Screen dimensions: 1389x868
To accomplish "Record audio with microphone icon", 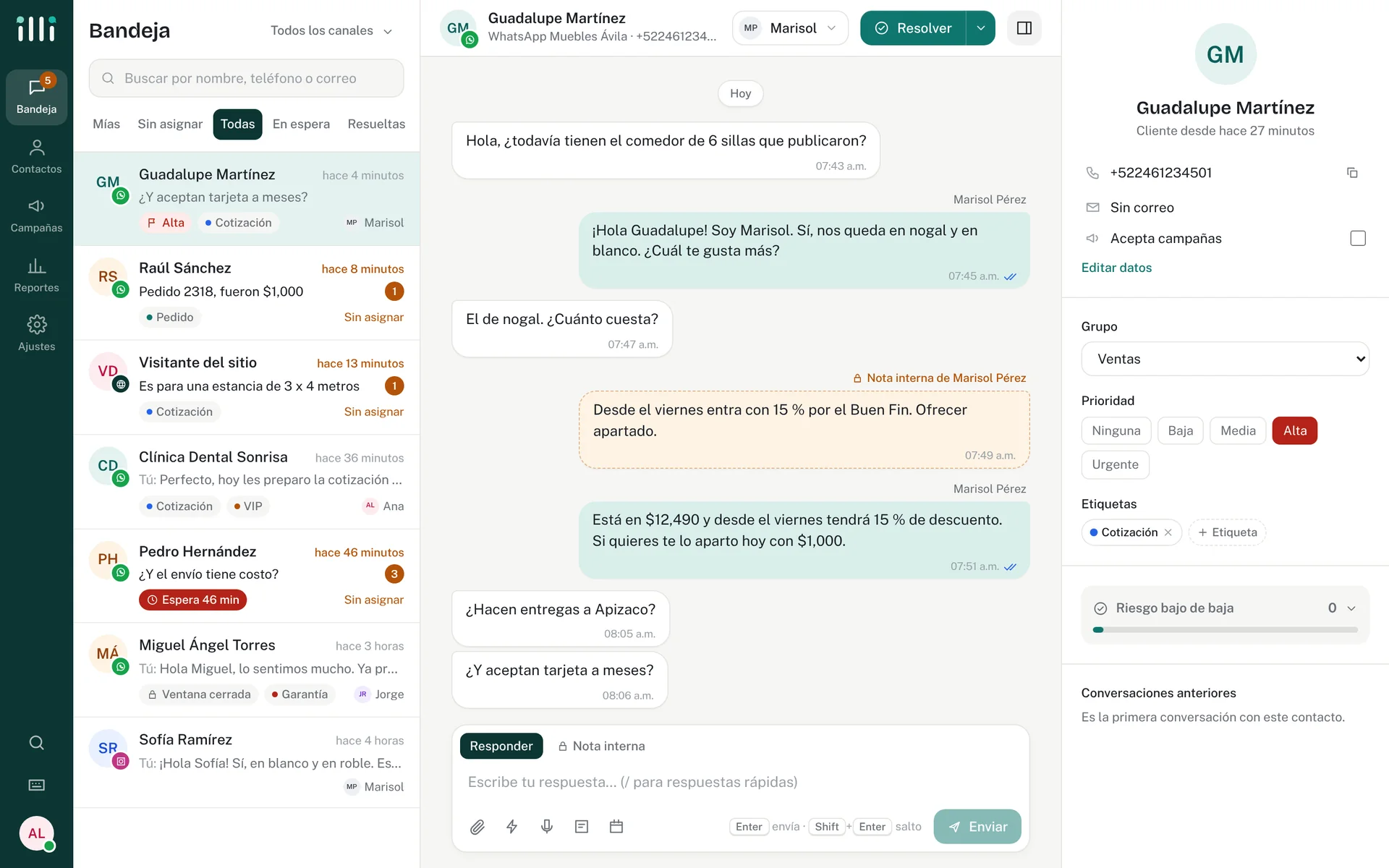I will click(x=547, y=827).
